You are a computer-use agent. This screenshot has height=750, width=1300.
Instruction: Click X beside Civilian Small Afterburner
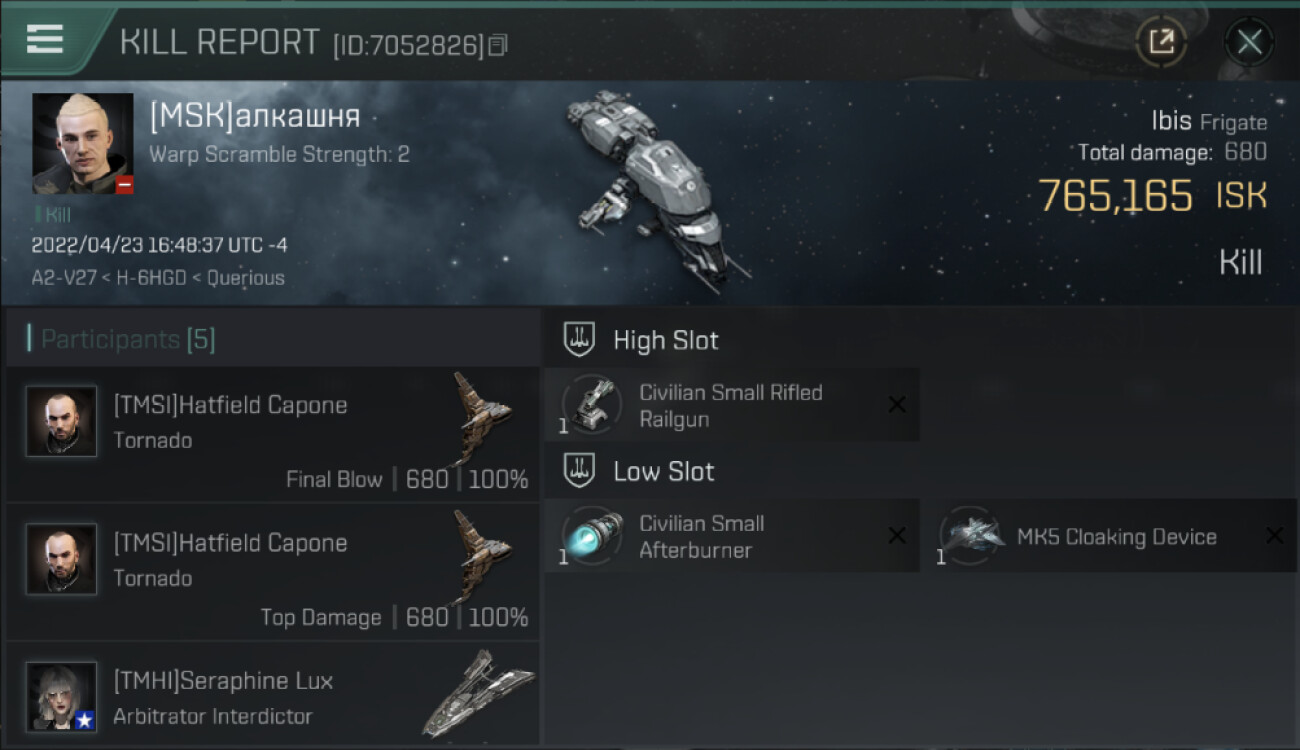click(x=897, y=536)
